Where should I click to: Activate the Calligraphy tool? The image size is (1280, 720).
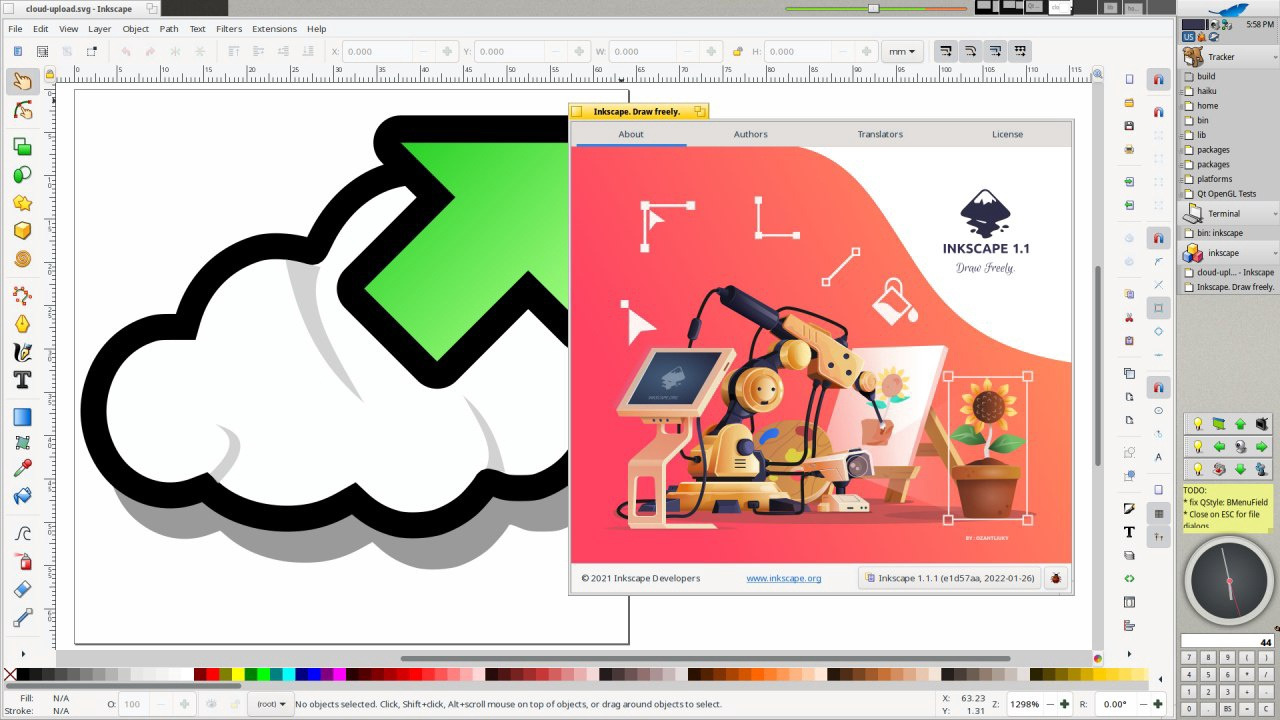click(22, 352)
